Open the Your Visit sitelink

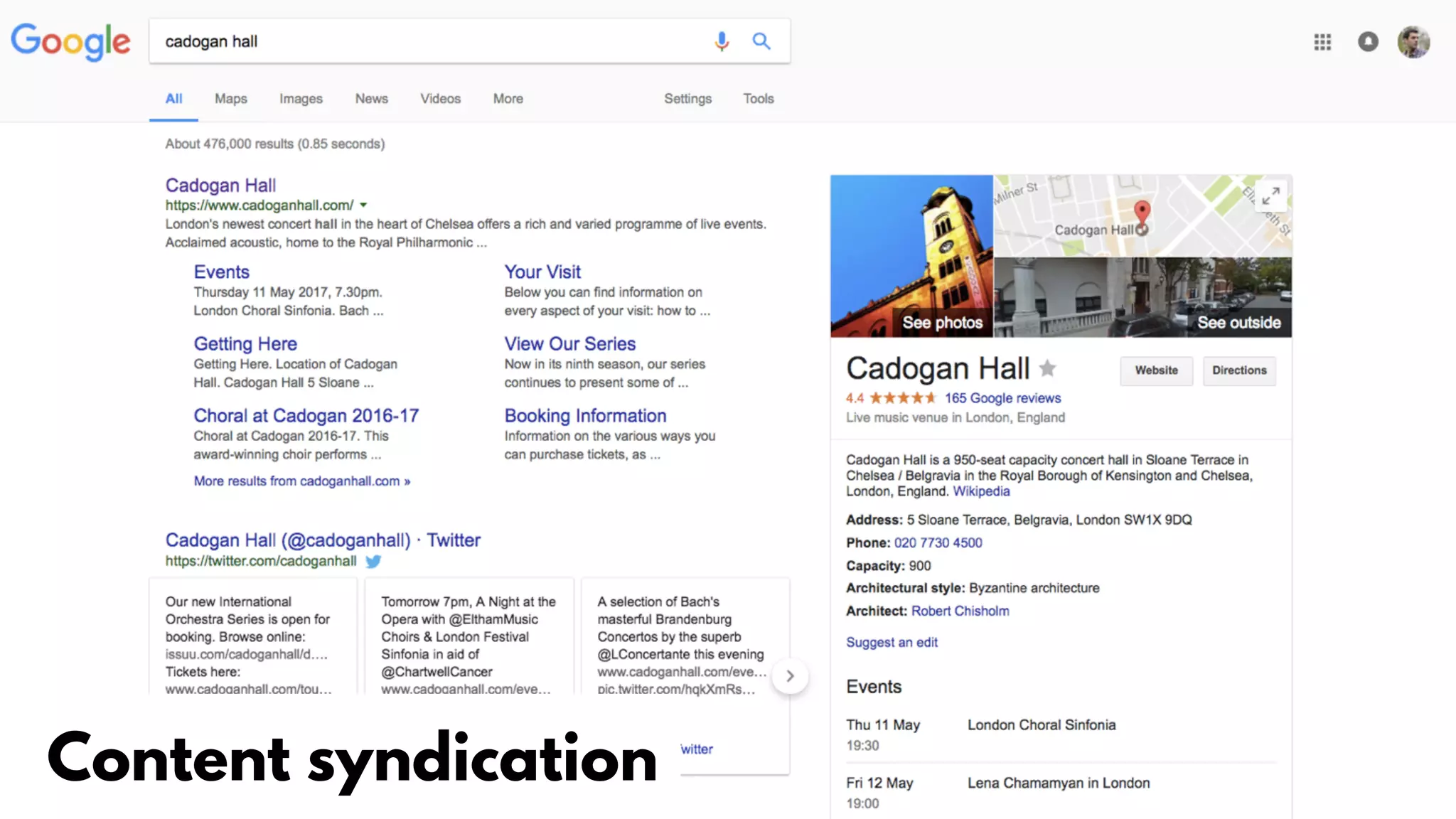pyautogui.click(x=542, y=272)
